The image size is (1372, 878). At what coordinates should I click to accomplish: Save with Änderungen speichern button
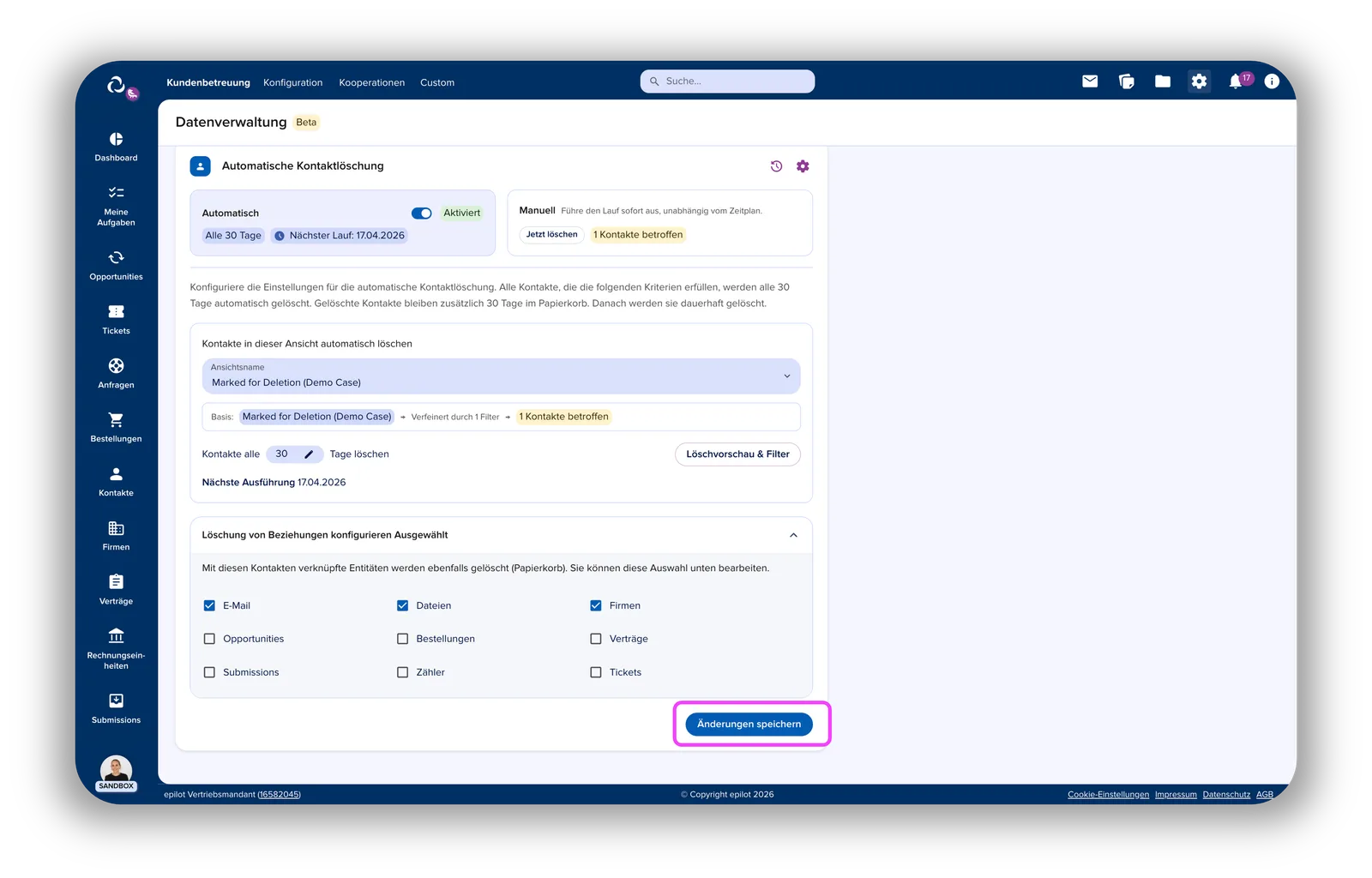749,725
